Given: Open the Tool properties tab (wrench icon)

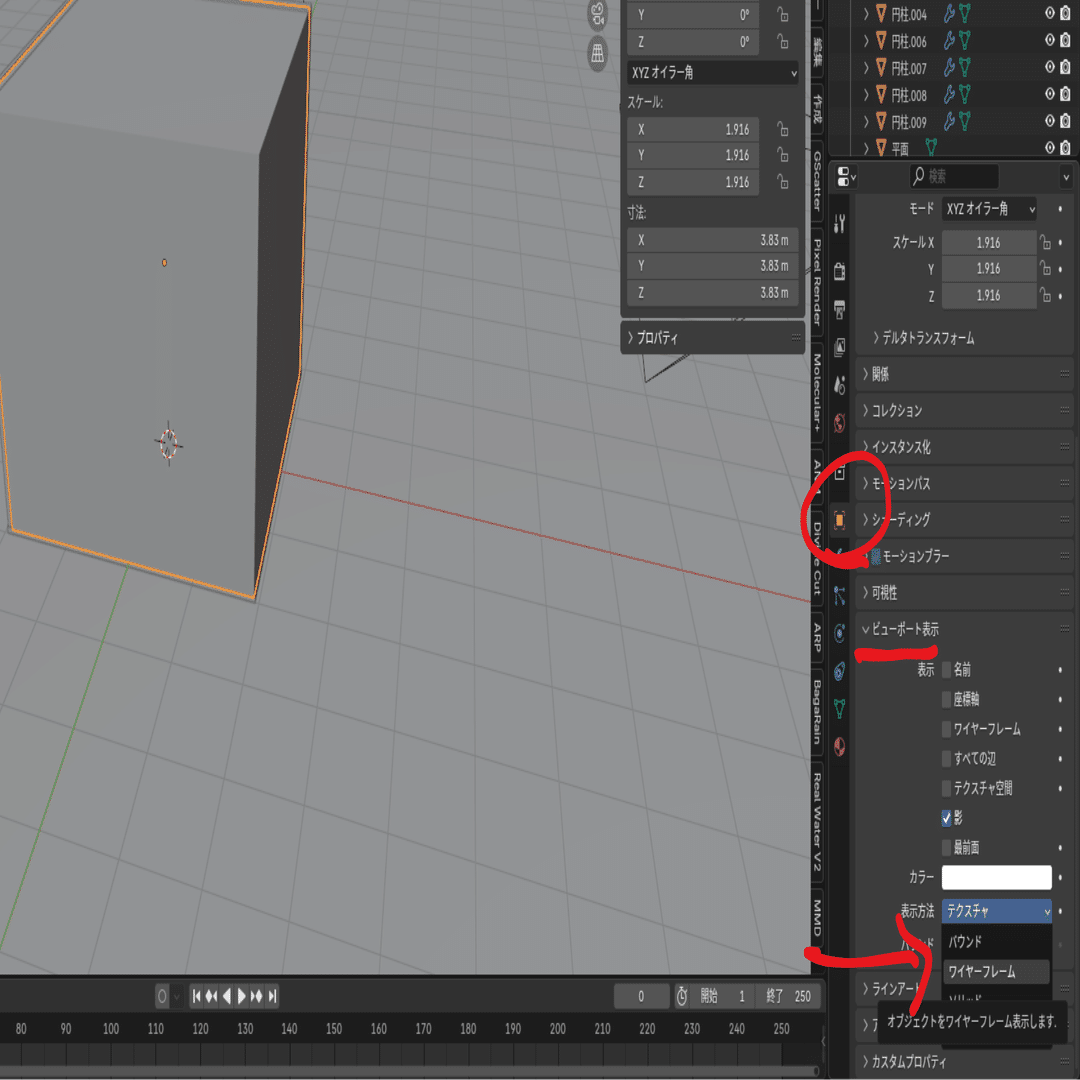Looking at the screenshot, I should tap(839, 224).
